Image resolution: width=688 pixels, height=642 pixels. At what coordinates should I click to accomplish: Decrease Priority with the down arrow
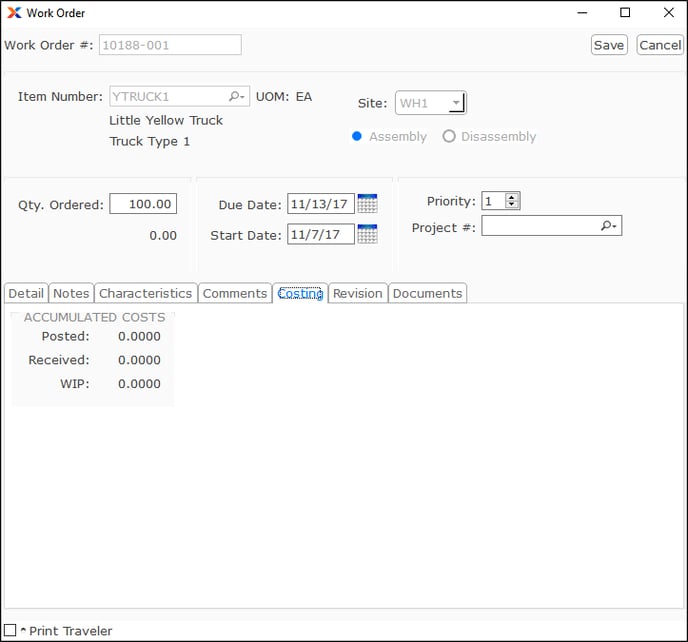click(512, 205)
